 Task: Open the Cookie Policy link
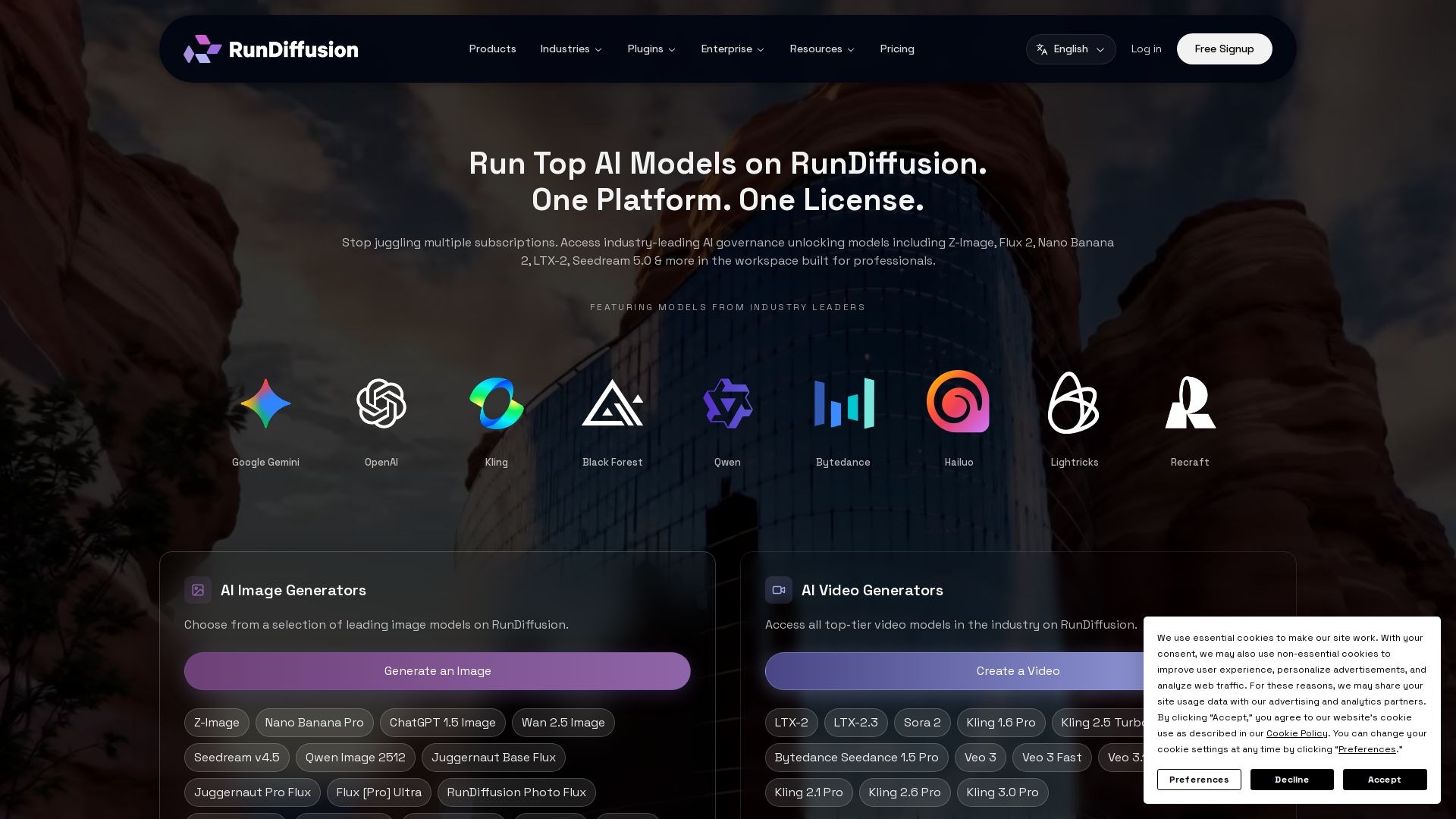click(1297, 733)
